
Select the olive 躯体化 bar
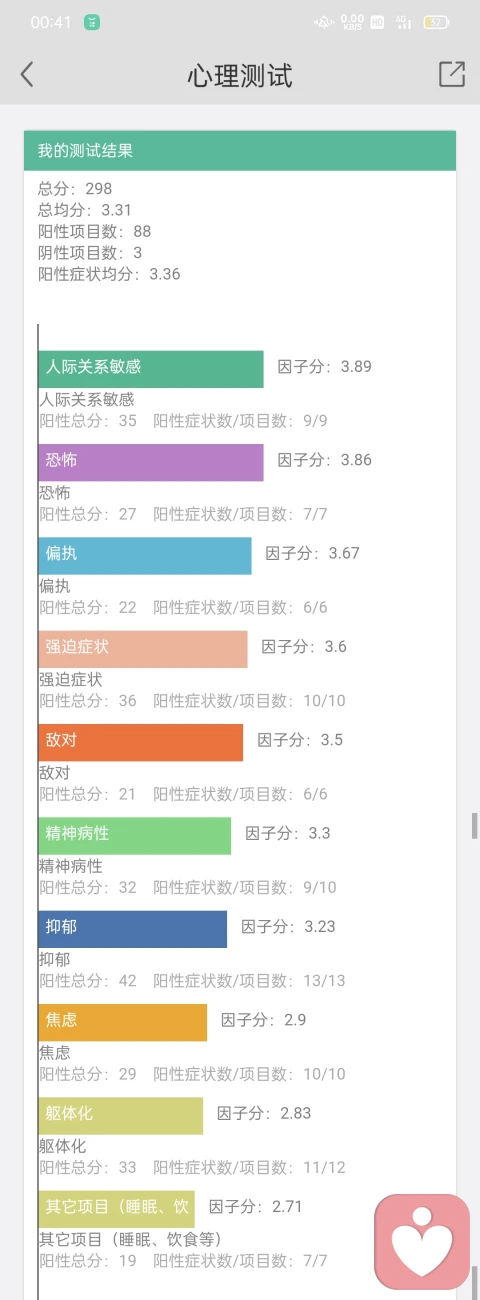pos(121,1115)
